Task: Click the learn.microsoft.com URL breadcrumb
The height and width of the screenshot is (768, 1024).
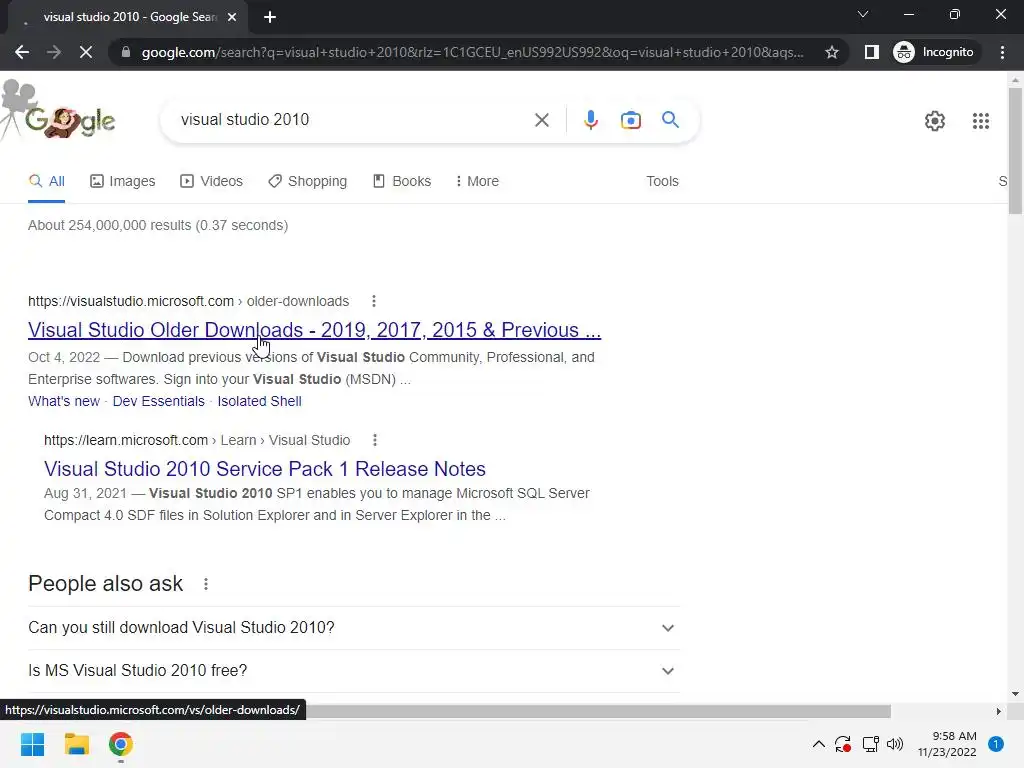Action: [197, 440]
